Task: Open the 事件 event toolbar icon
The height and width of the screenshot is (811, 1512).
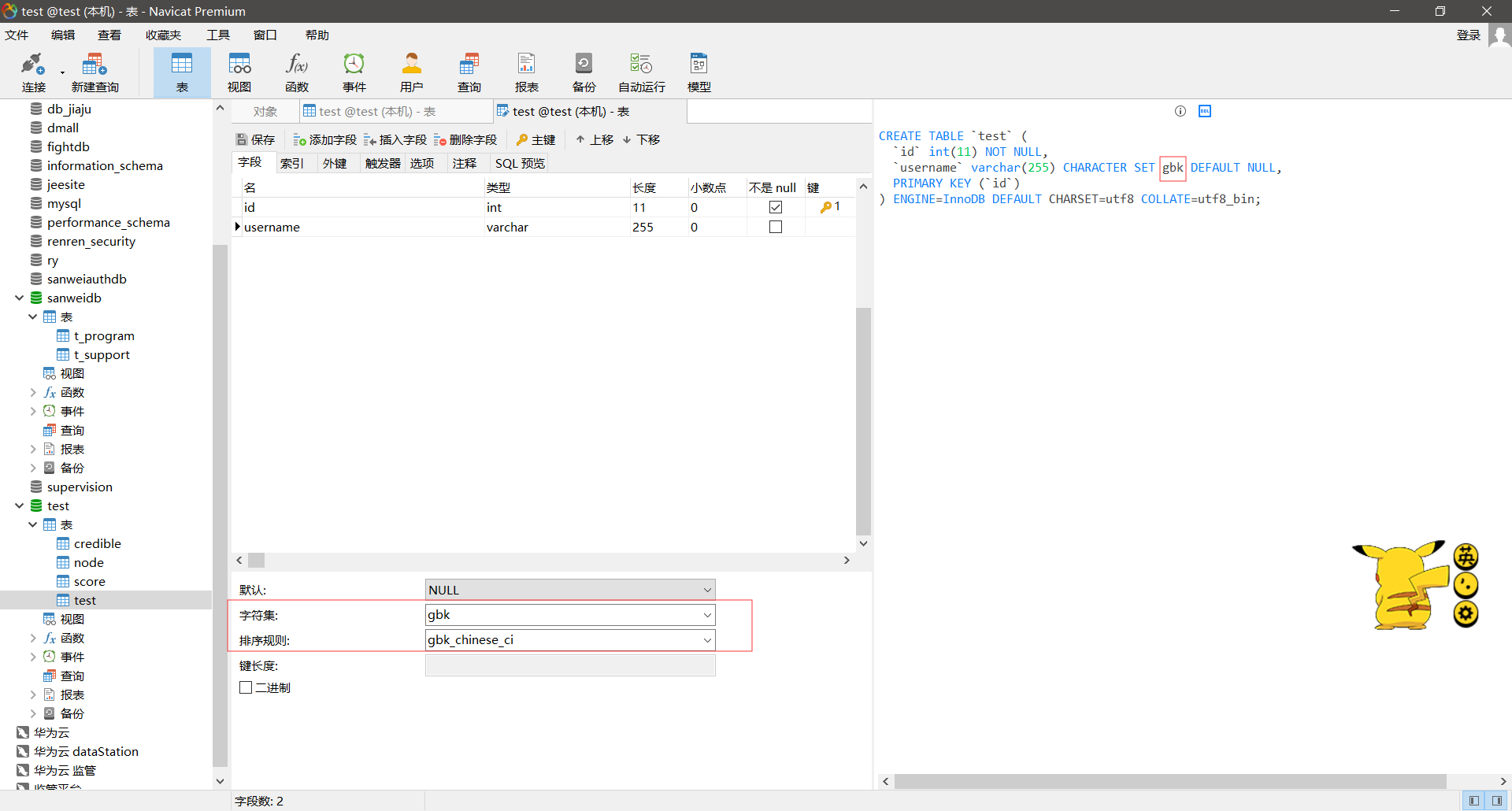Action: coord(354,72)
